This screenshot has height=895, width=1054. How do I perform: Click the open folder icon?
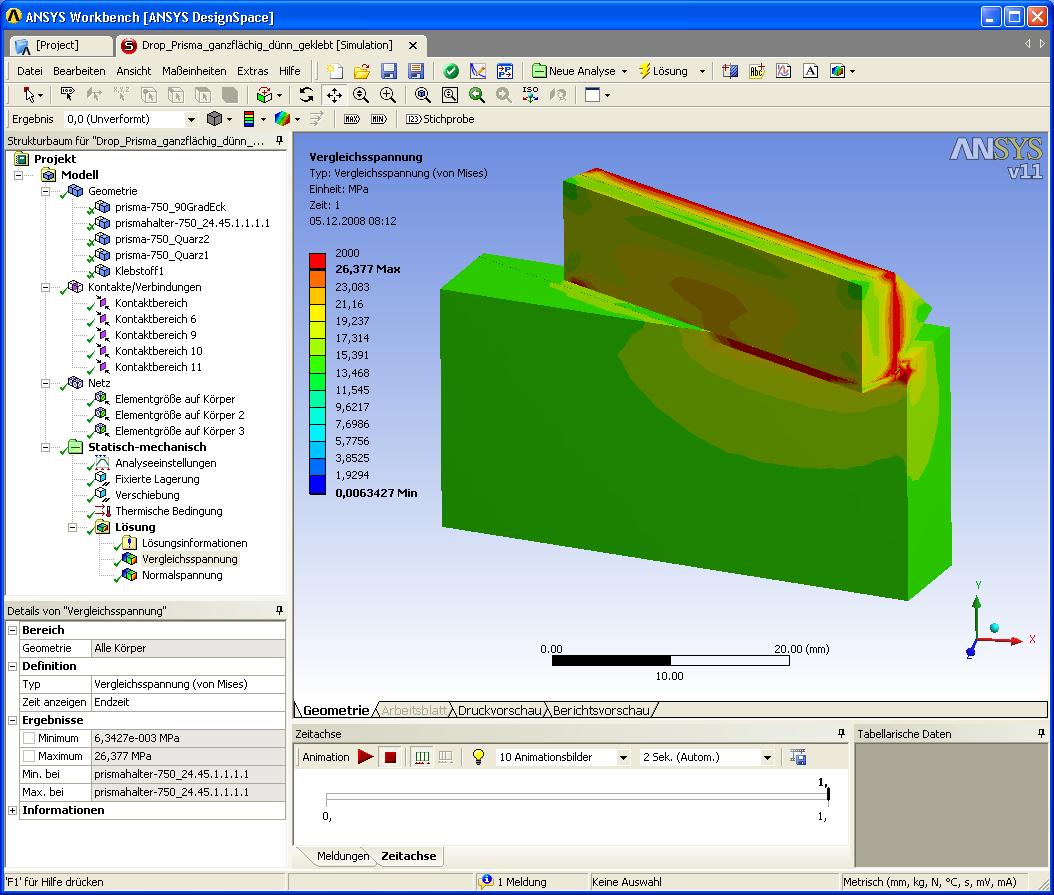click(x=362, y=71)
